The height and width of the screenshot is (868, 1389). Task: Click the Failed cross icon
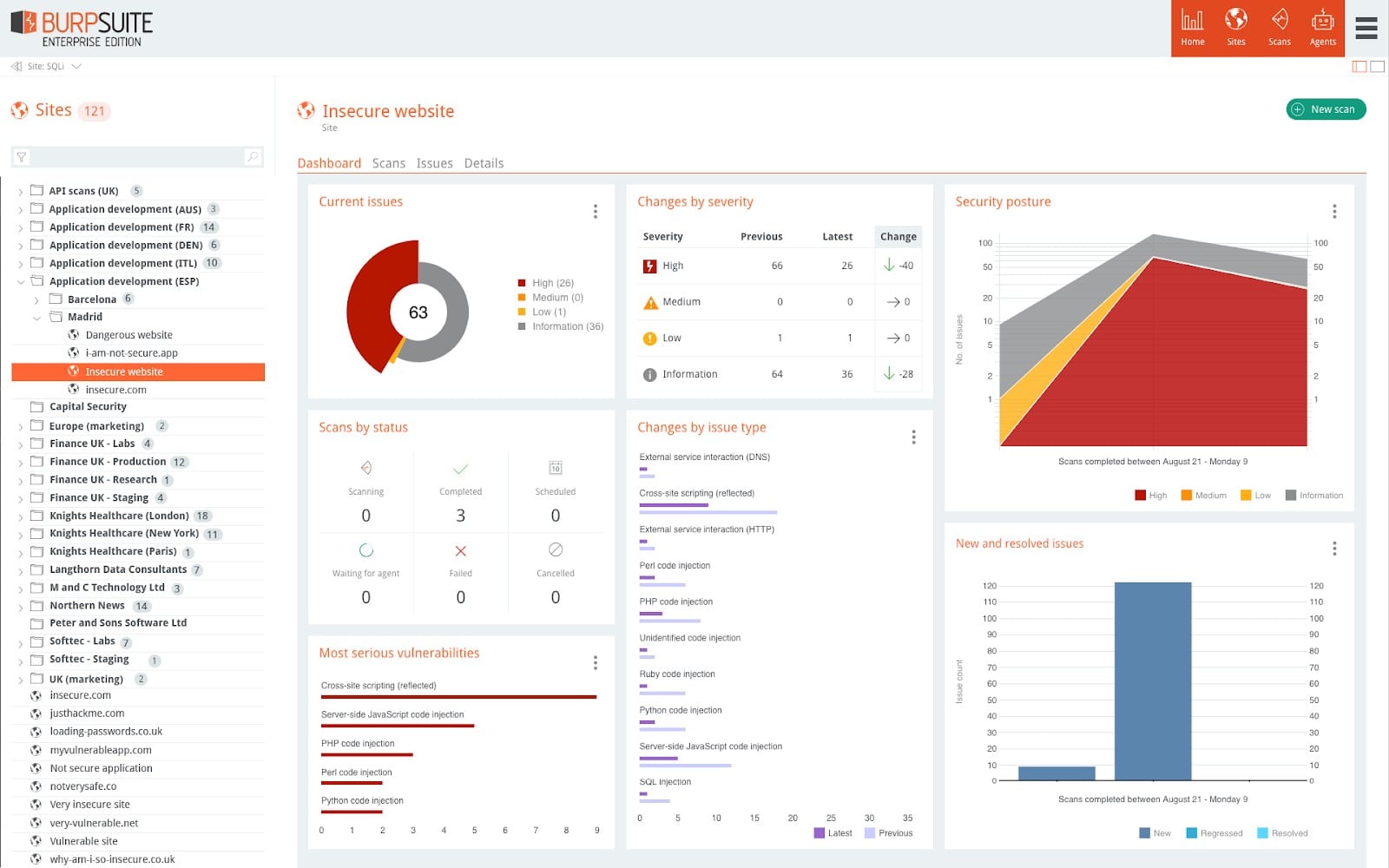[x=460, y=550]
